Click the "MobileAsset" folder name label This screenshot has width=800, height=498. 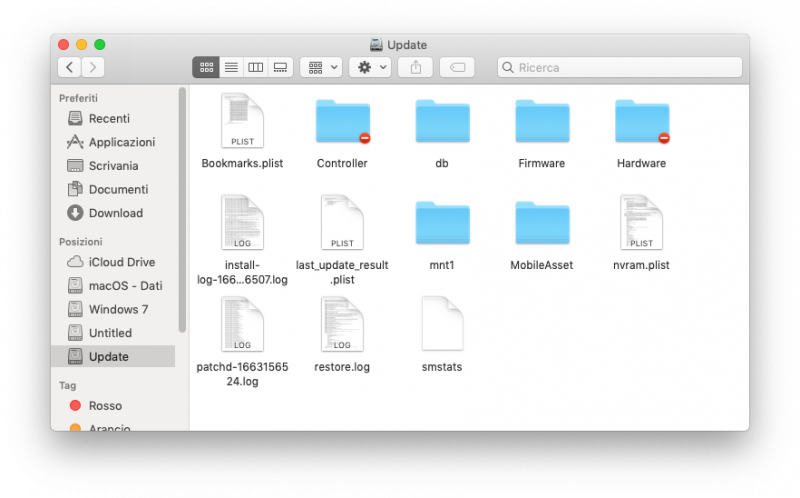[x=542, y=265]
